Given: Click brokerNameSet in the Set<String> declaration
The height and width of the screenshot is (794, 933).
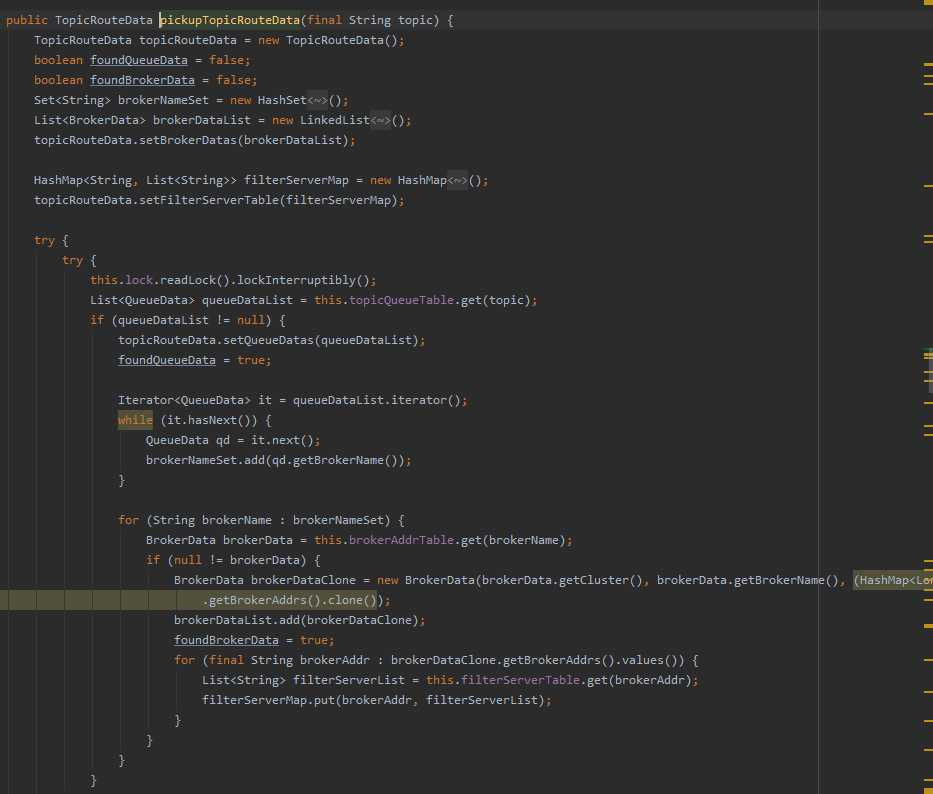Looking at the screenshot, I should coord(163,100).
